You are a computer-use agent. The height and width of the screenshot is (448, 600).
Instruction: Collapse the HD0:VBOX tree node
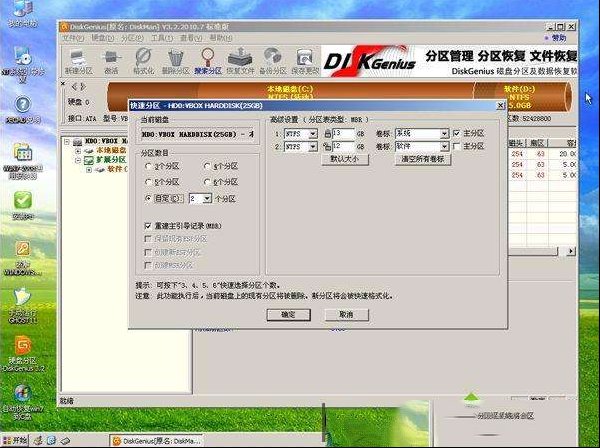point(67,142)
